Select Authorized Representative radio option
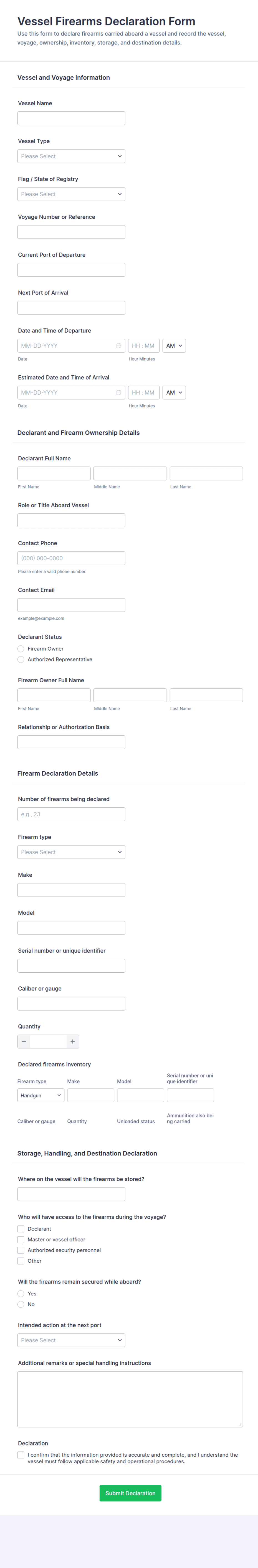This screenshot has width=258, height=1568. (21, 659)
